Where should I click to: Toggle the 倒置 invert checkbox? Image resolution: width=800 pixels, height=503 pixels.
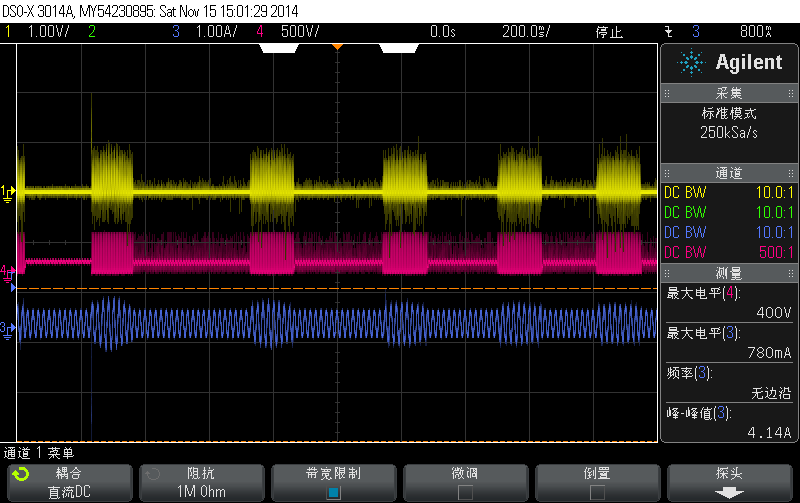[x=597, y=492]
